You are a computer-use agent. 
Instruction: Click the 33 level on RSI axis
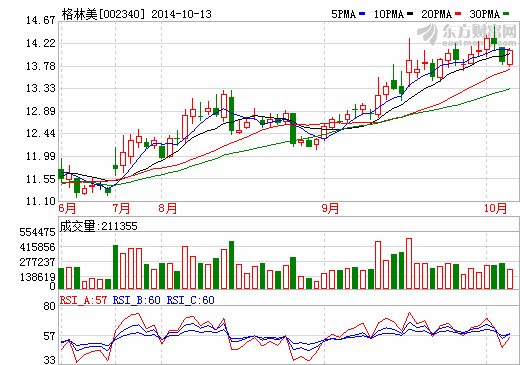49,360
